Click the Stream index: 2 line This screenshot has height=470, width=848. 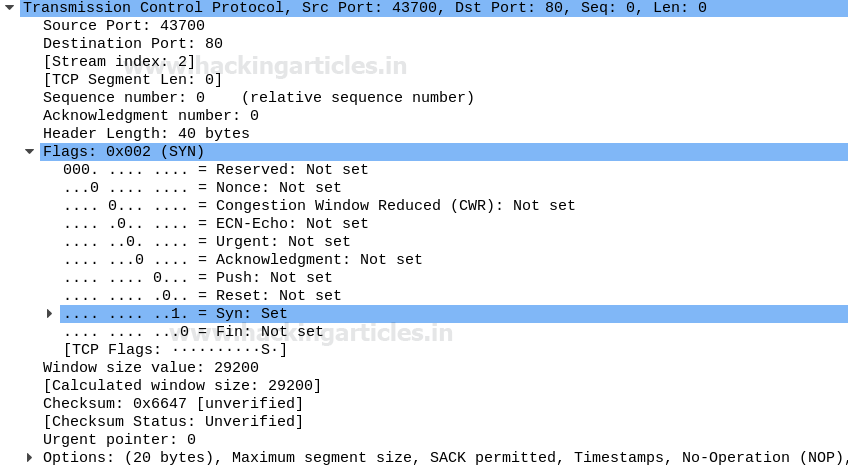(119, 62)
